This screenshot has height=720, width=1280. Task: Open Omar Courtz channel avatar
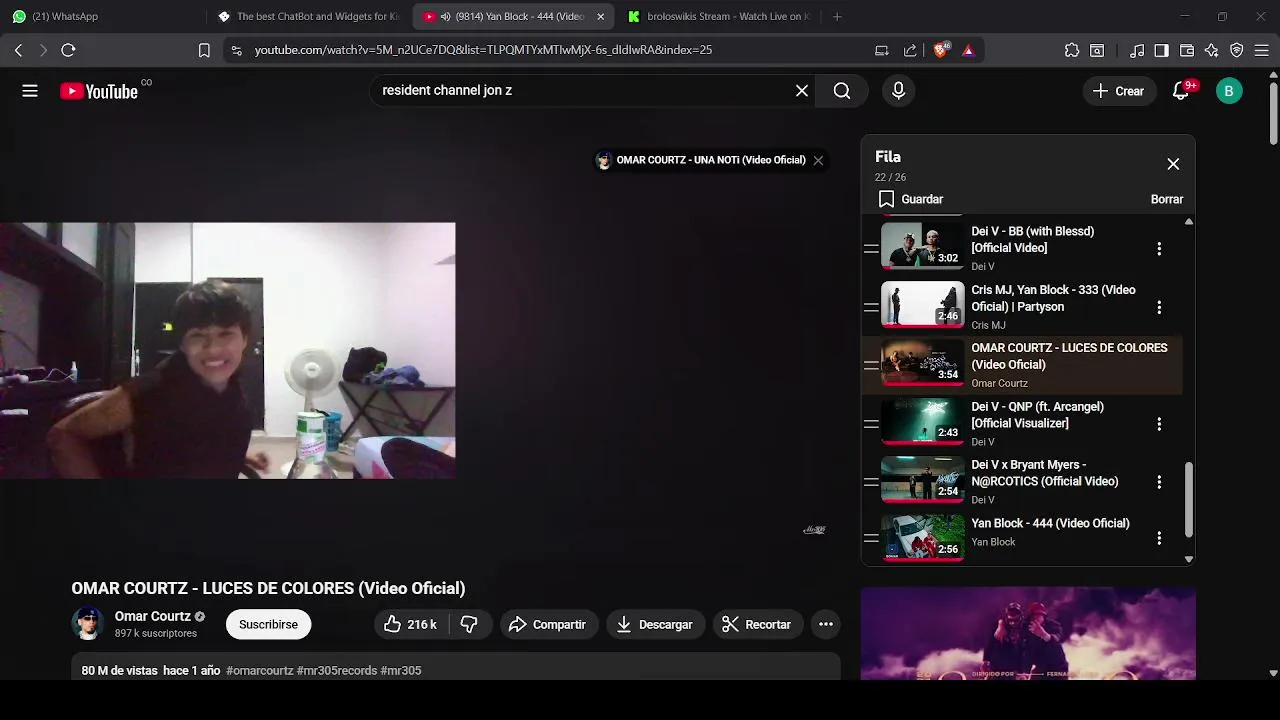click(88, 624)
